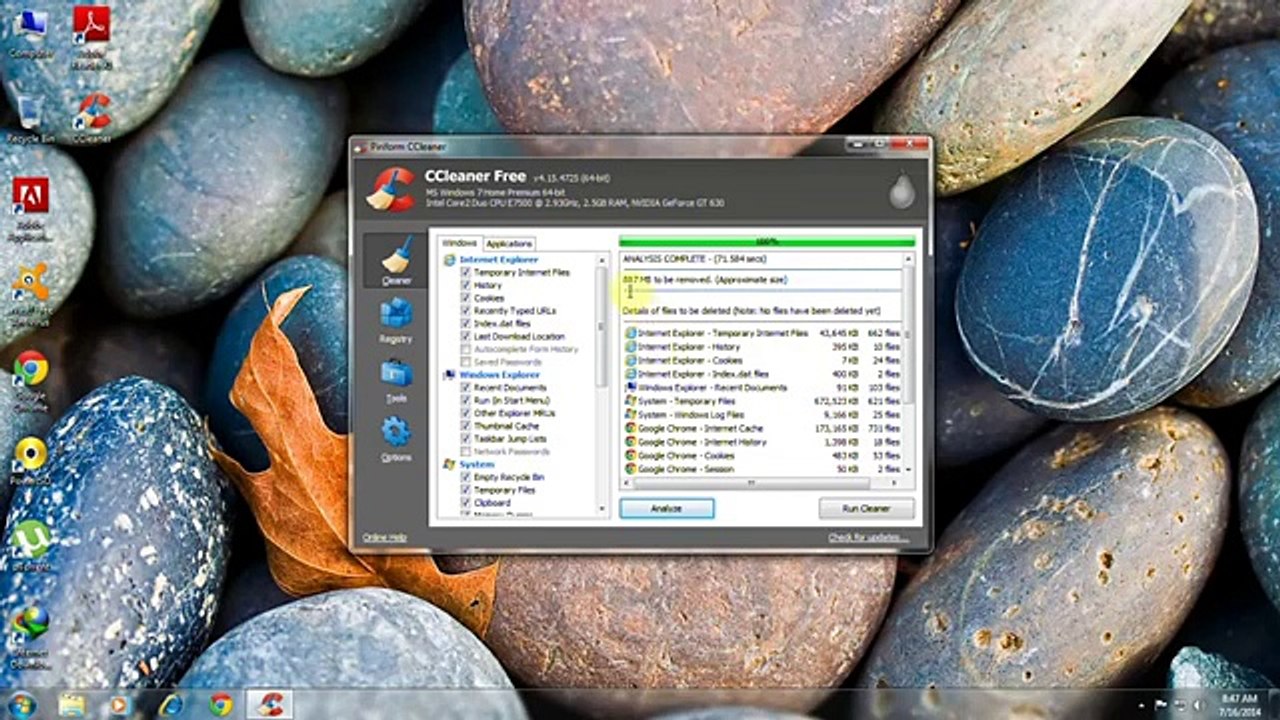
Task: Select the Windows Explorer category header
Action: click(499, 375)
